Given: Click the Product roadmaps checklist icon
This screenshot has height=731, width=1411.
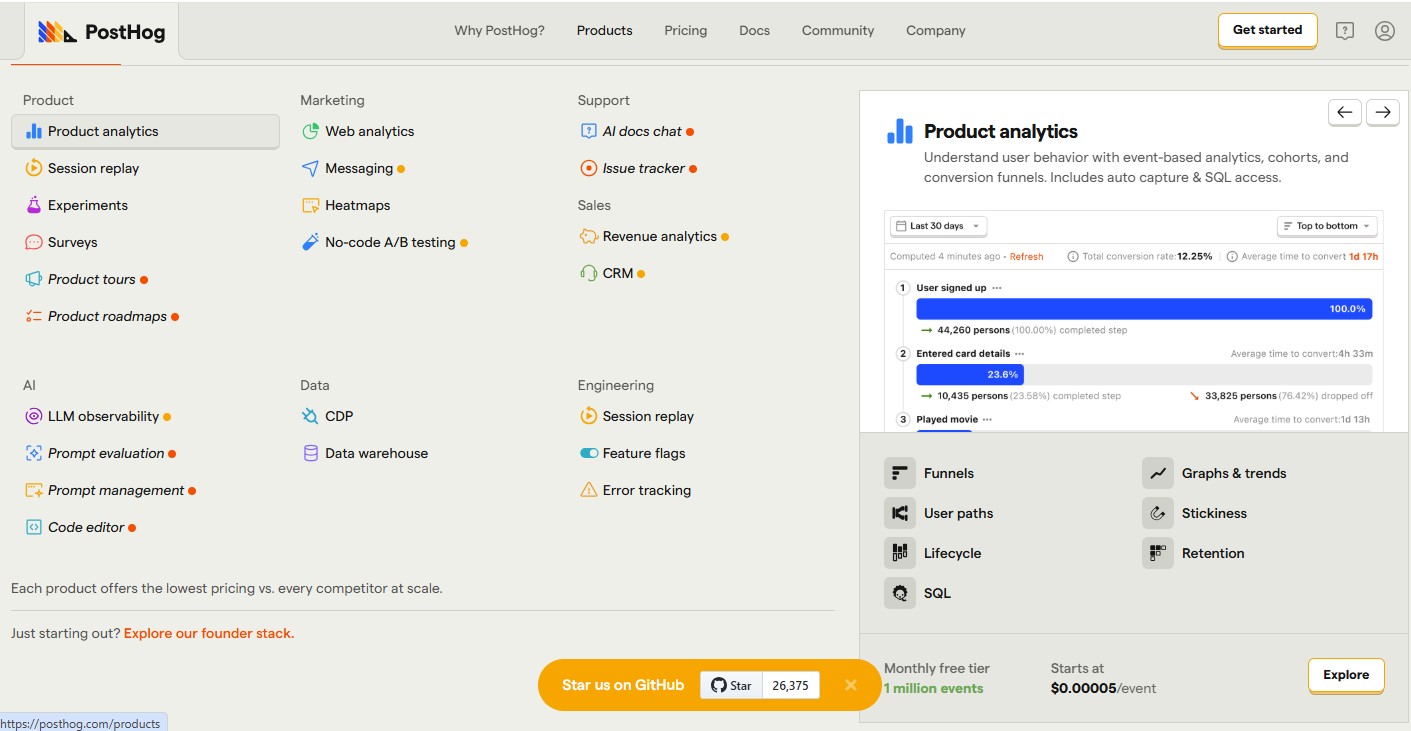Looking at the screenshot, I should click(x=34, y=316).
